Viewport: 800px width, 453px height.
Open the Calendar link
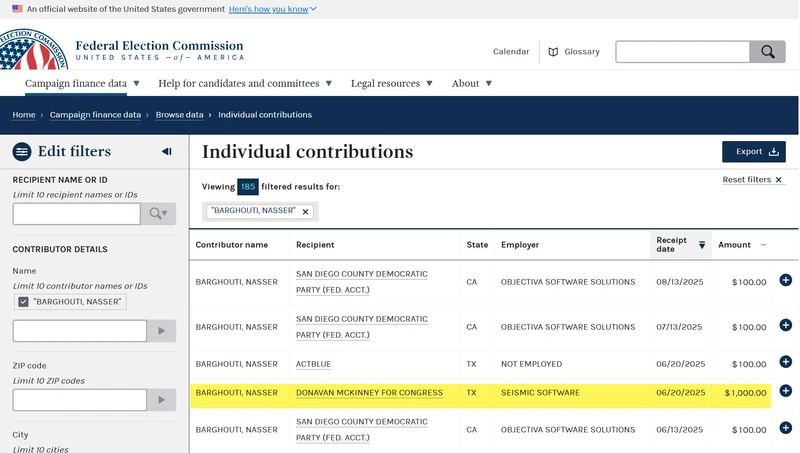coord(511,52)
